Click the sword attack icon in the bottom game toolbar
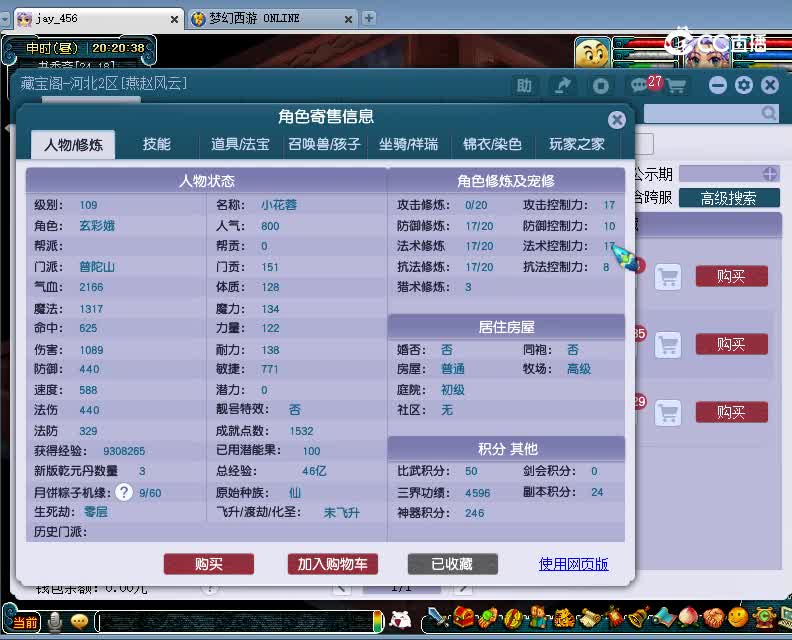The width and height of the screenshot is (792, 640). point(438,618)
